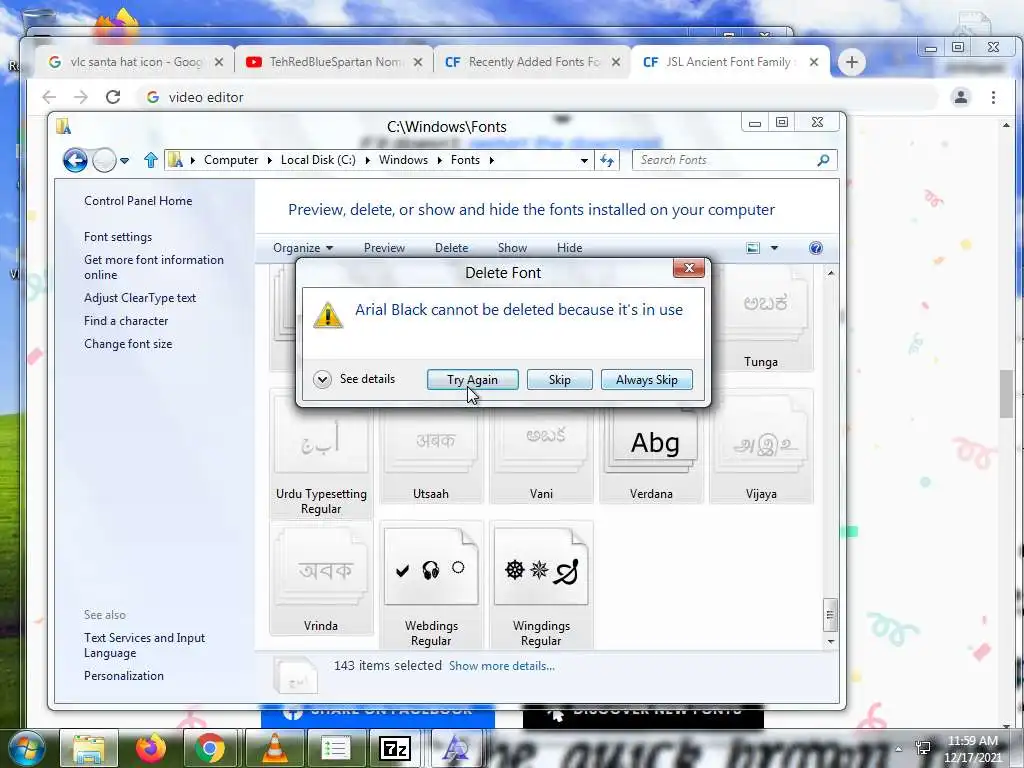The height and width of the screenshot is (768, 1024).
Task: Click font list scroll down arrow
Action: [x=830, y=642]
